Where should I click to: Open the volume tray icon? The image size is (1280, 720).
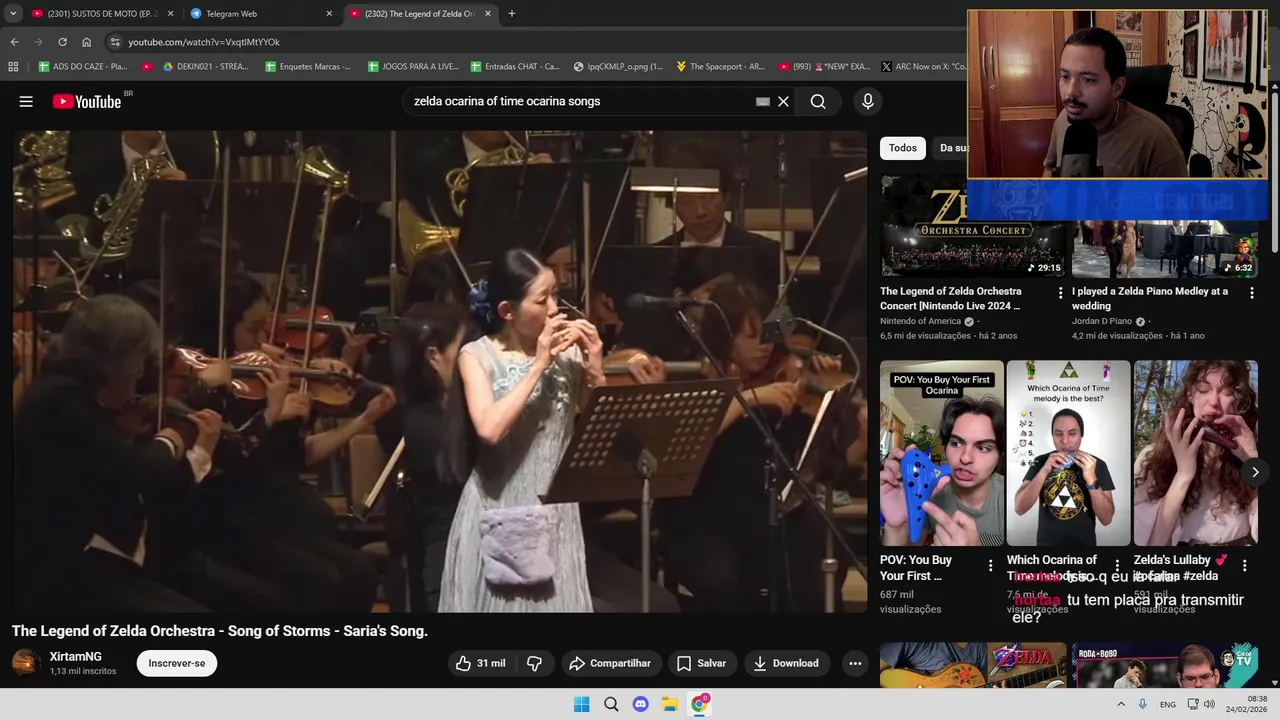tap(1209, 704)
